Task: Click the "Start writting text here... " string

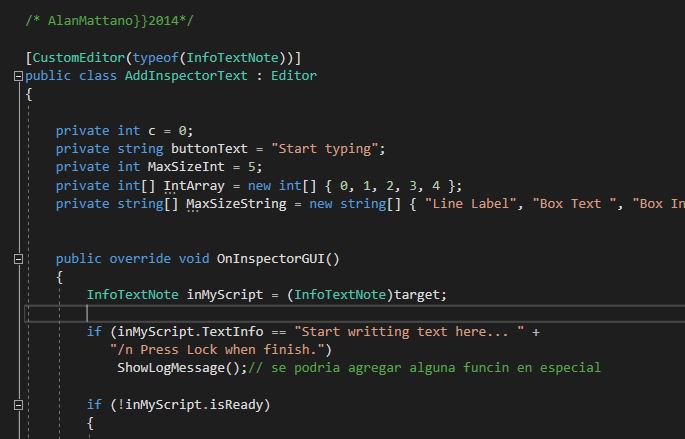Action: [x=409, y=332]
